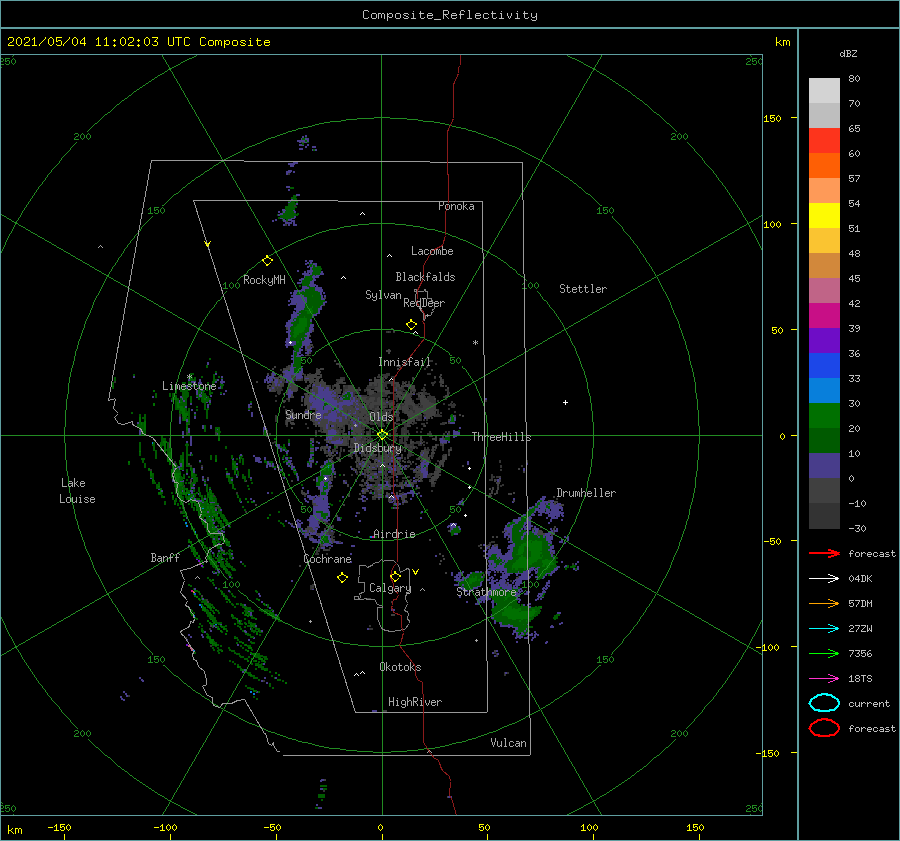Select the green 7356 arrow symbol
The height and width of the screenshot is (841, 900).
824,653
